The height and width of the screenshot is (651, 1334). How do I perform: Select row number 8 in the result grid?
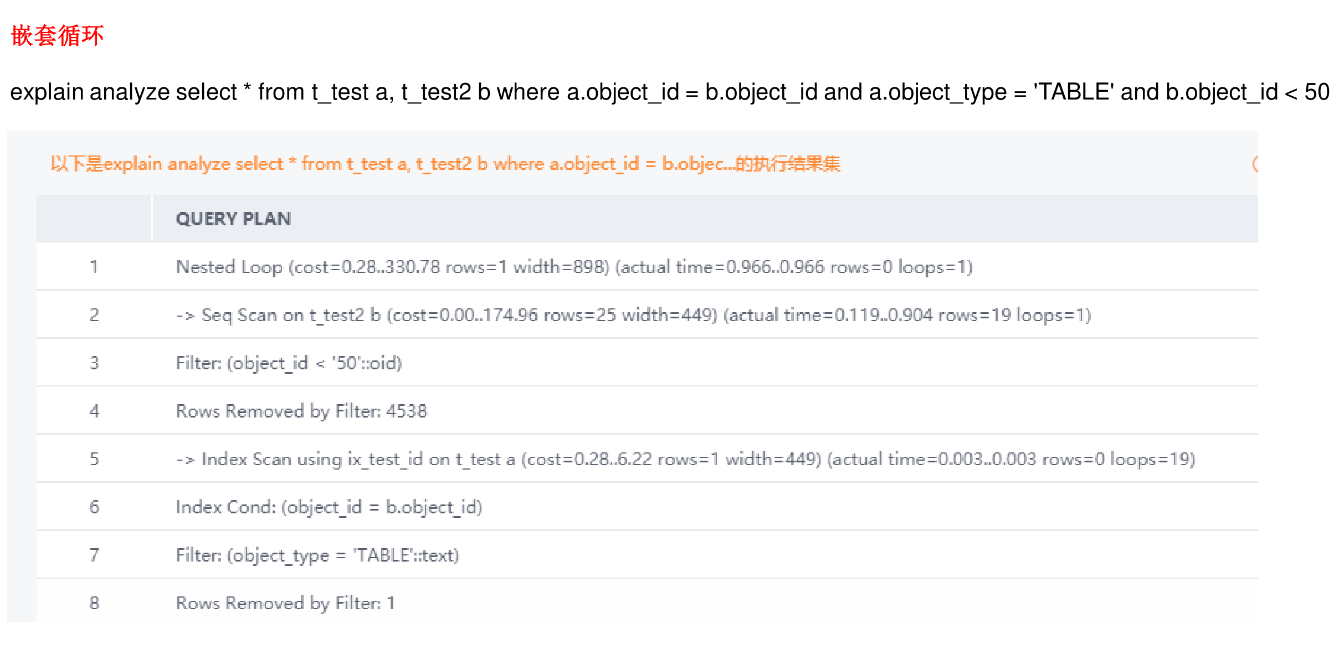(x=94, y=603)
